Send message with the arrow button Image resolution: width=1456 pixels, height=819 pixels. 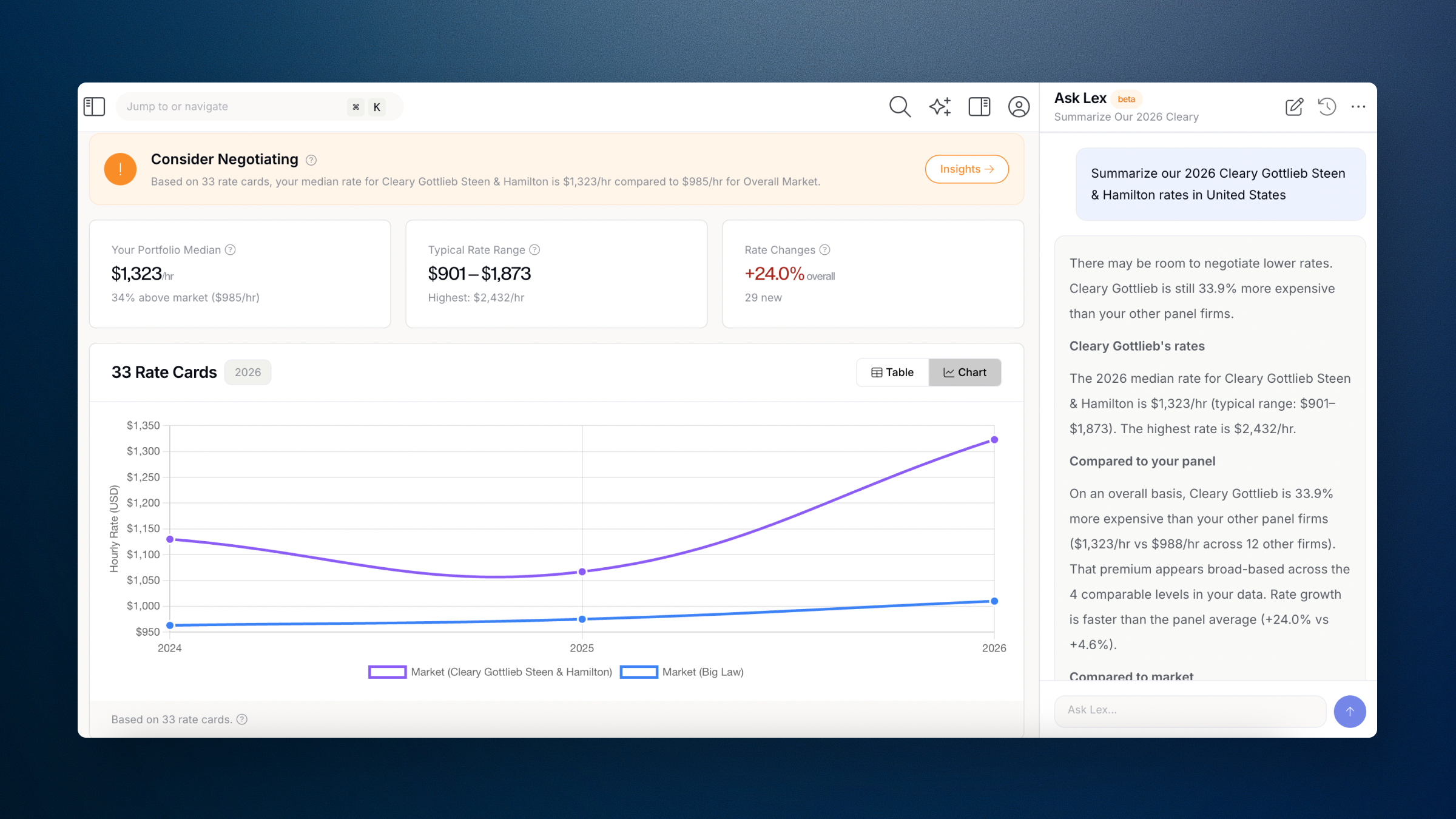pos(1349,711)
